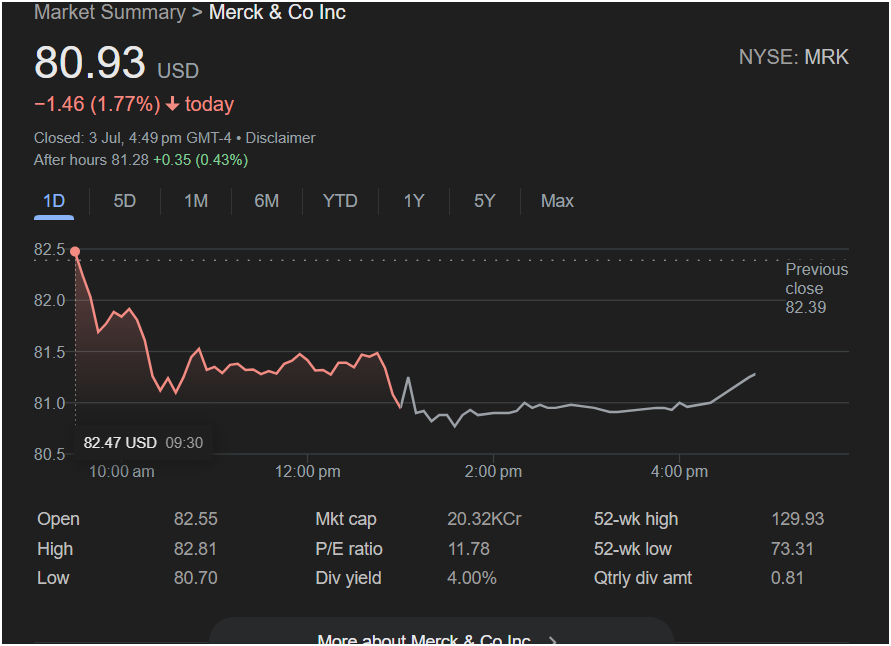The image size is (891, 646).
Task: Click the NYSE: MRK ticker label
Action: [794, 57]
